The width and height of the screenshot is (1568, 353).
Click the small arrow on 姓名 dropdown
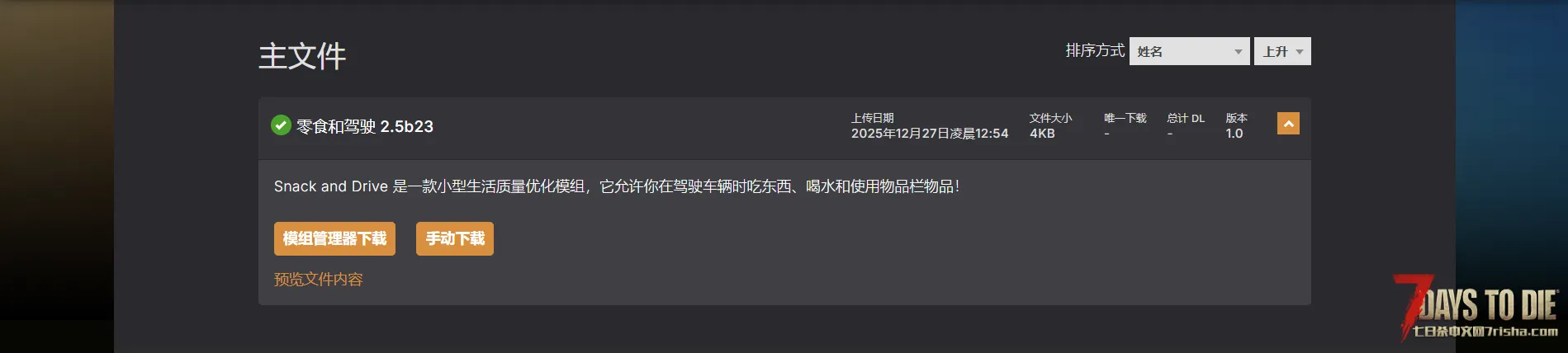coord(1238,52)
